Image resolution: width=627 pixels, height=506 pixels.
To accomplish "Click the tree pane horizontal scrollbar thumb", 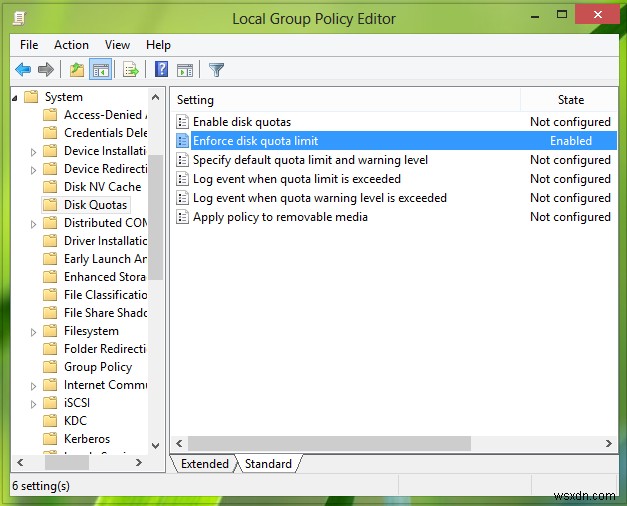I will pyautogui.click(x=67, y=463).
